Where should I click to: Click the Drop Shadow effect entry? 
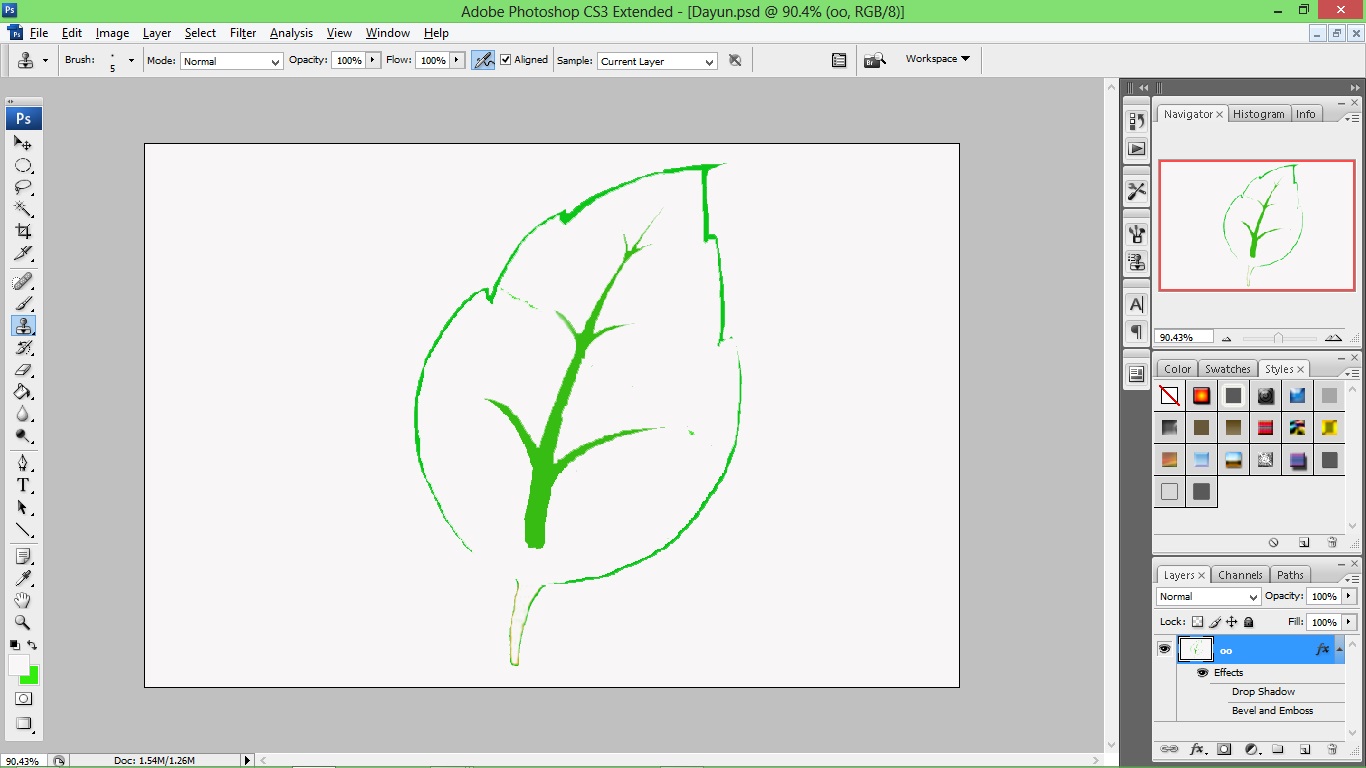click(x=1263, y=691)
